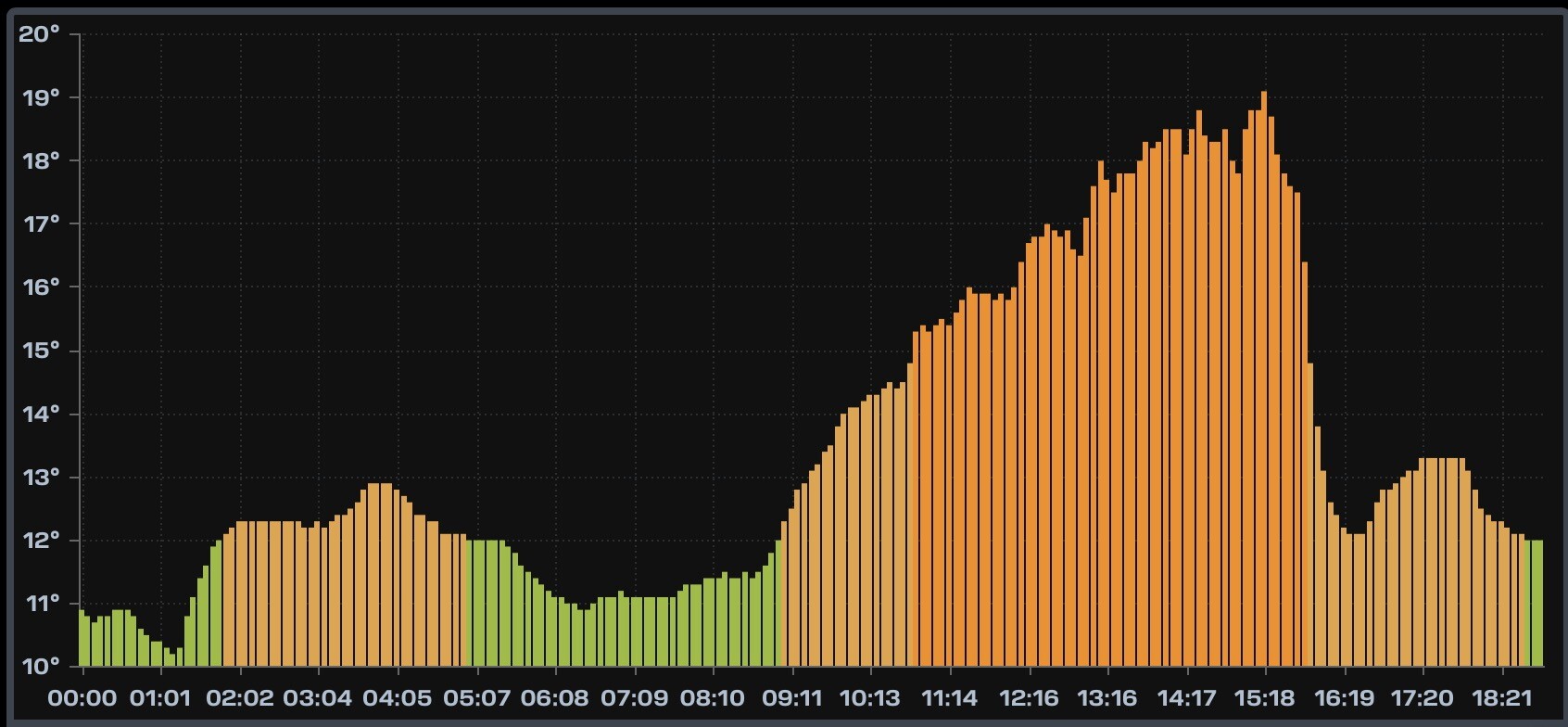1568x727 pixels.
Task: Select the tallest orange bar peaking above 19°
Action: [1264, 378]
